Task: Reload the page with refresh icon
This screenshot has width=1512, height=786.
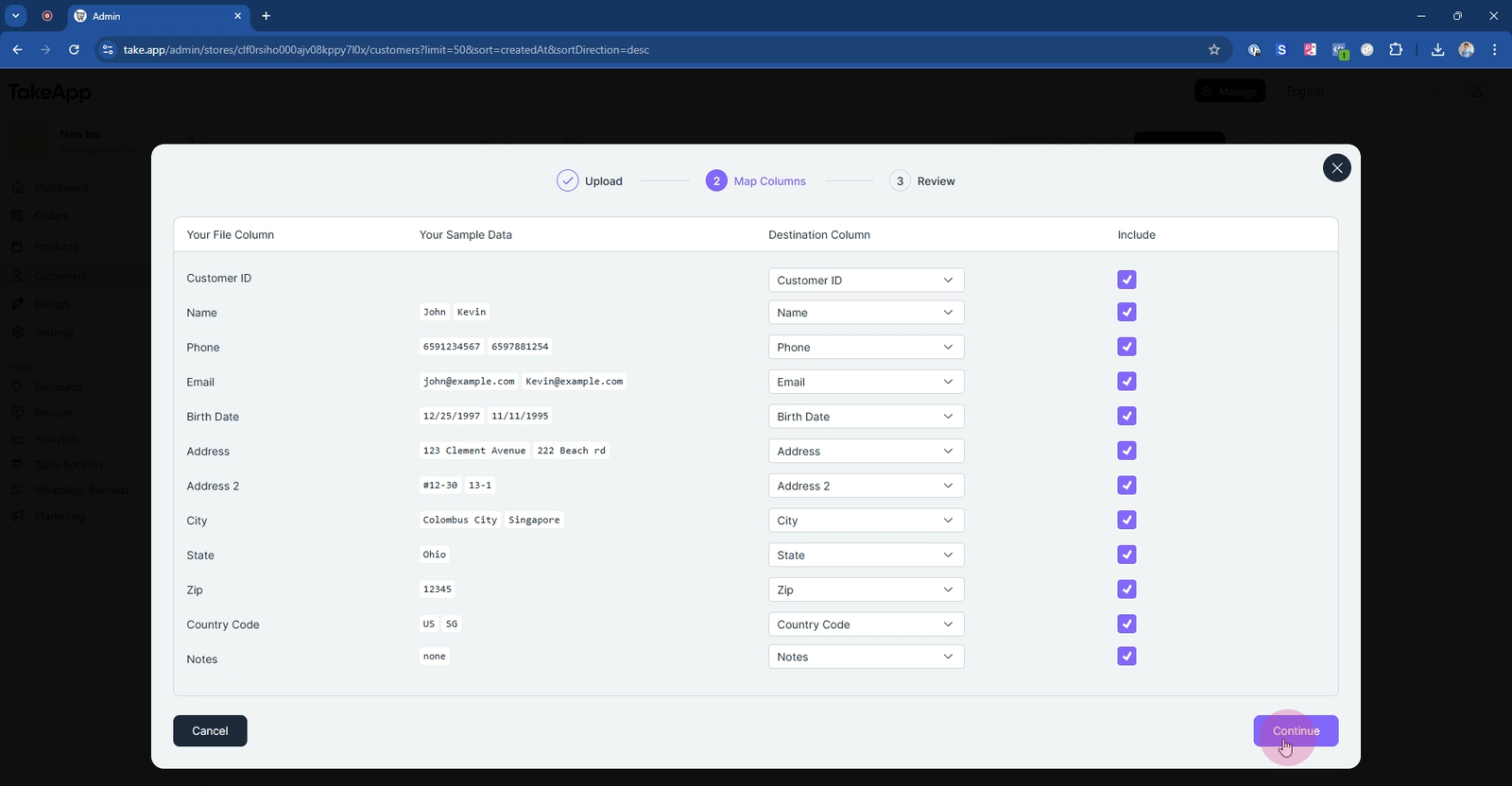Action: point(74,49)
